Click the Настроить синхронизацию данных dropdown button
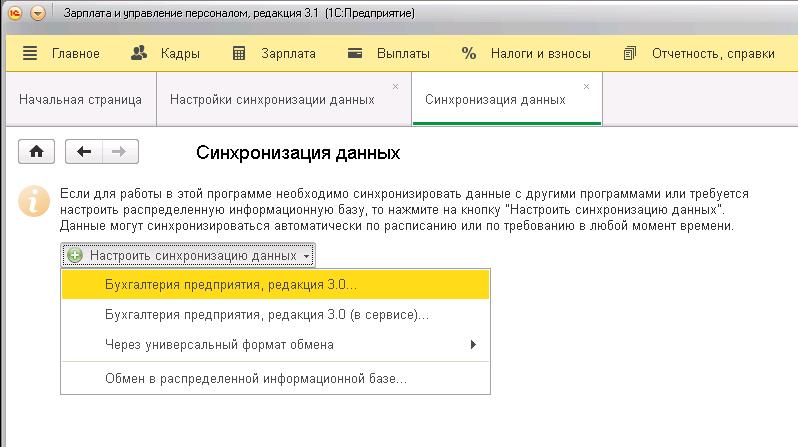The width and height of the screenshot is (798, 447). click(188, 255)
